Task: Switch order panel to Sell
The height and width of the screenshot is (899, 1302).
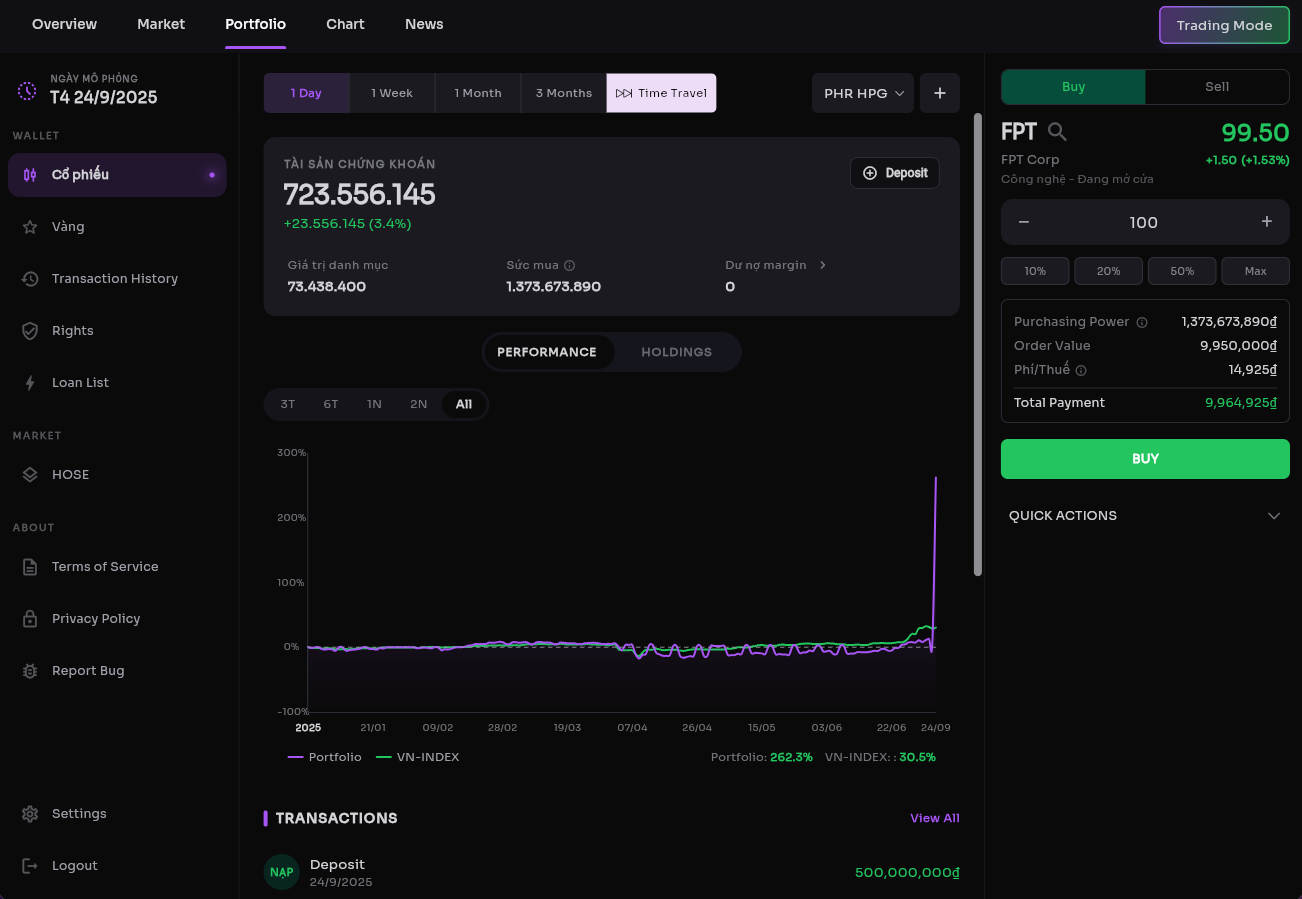Action: click(x=1217, y=87)
